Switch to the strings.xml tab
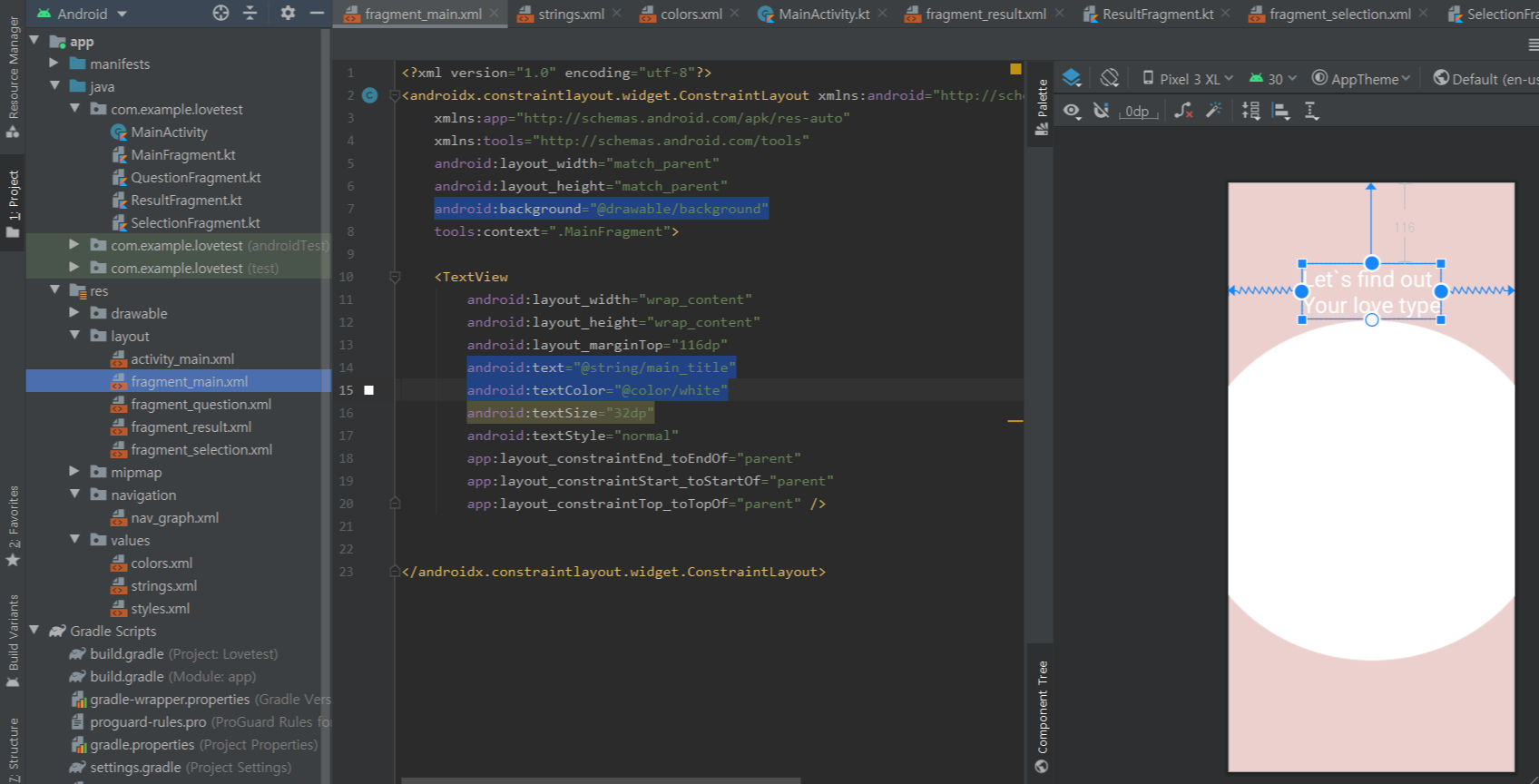Image resolution: width=1539 pixels, height=784 pixels. coord(571,14)
